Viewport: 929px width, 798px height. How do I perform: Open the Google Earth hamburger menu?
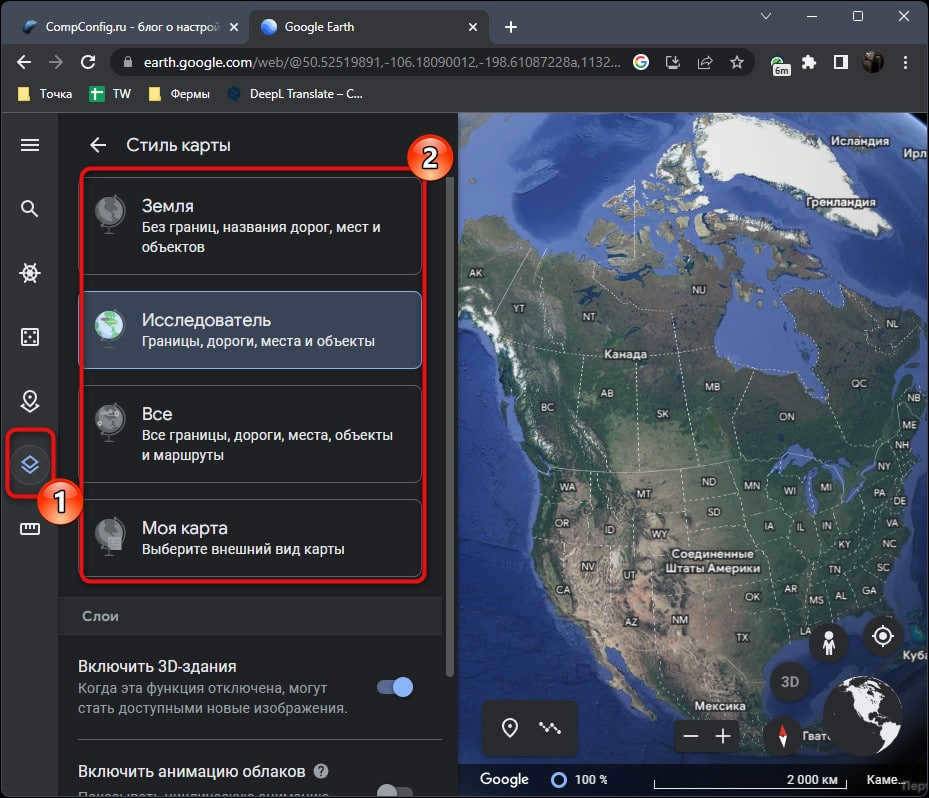tap(30, 145)
